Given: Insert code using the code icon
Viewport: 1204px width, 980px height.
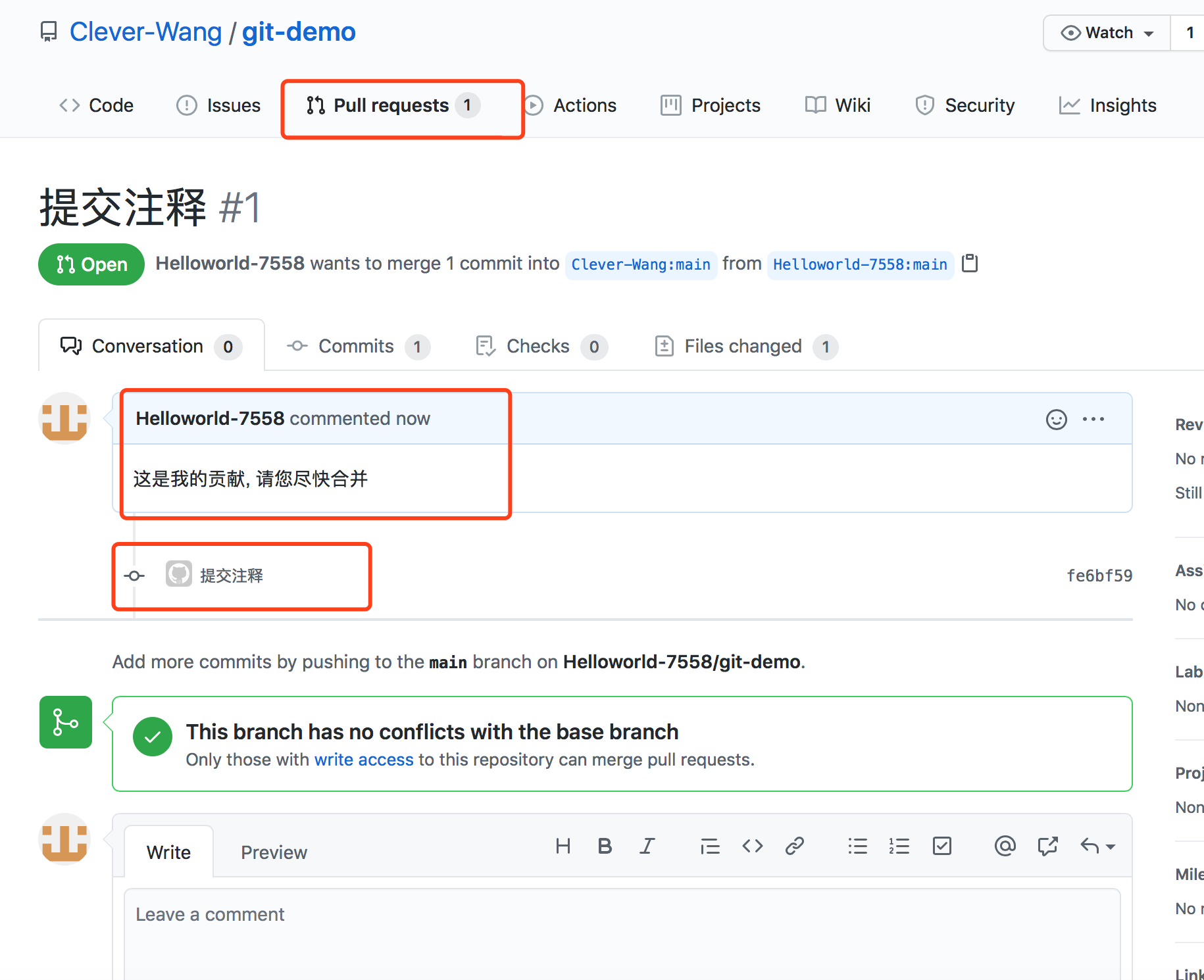Looking at the screenshot, I should (752, 846).
